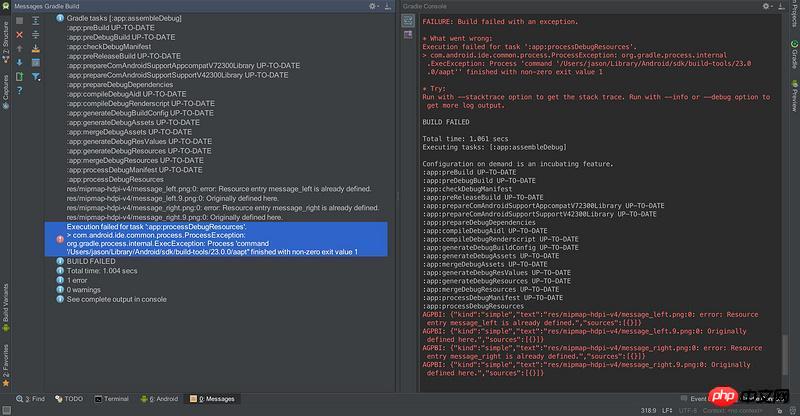This screenshot has width=800, height=416.
Task: Toggle Autoscroll to Source icon
Action: pos(36,48)
